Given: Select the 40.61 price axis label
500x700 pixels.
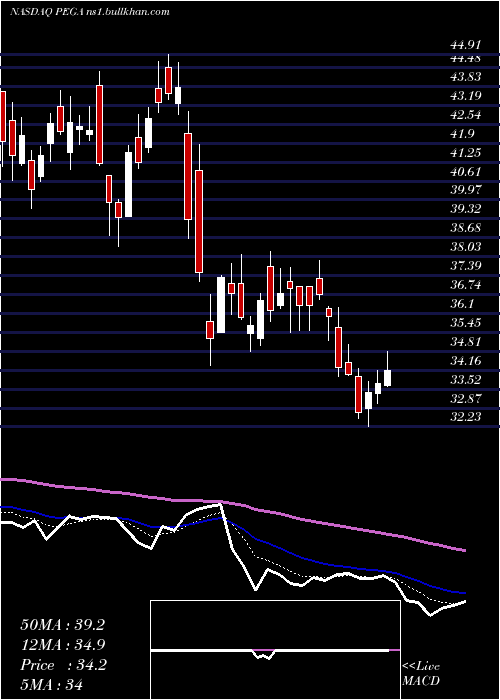Looking at the screenshot, I should pyautogui.click(x=465, y=171).
